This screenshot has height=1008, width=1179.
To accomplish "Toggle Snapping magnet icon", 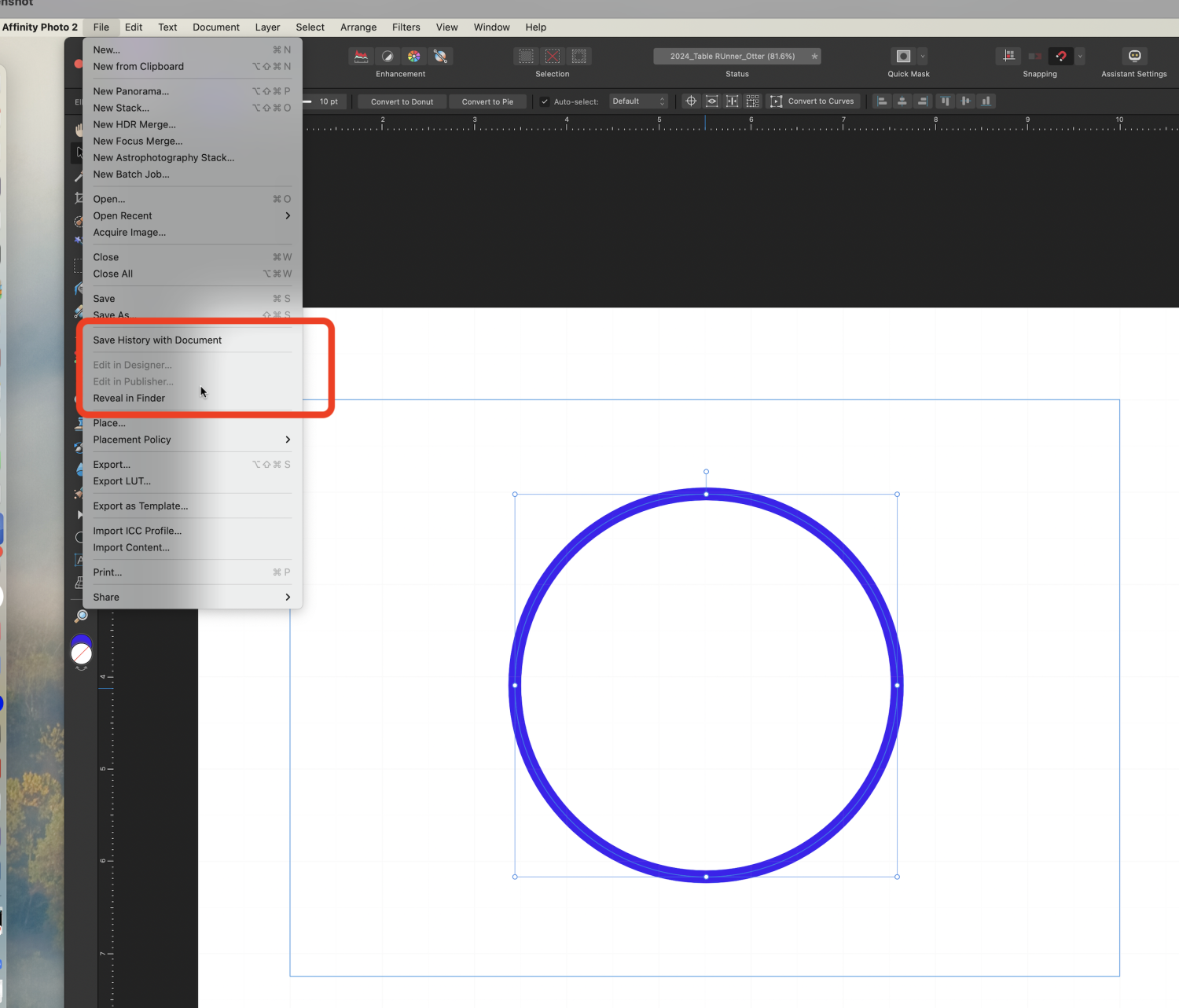I will (x=1061, y=57).
